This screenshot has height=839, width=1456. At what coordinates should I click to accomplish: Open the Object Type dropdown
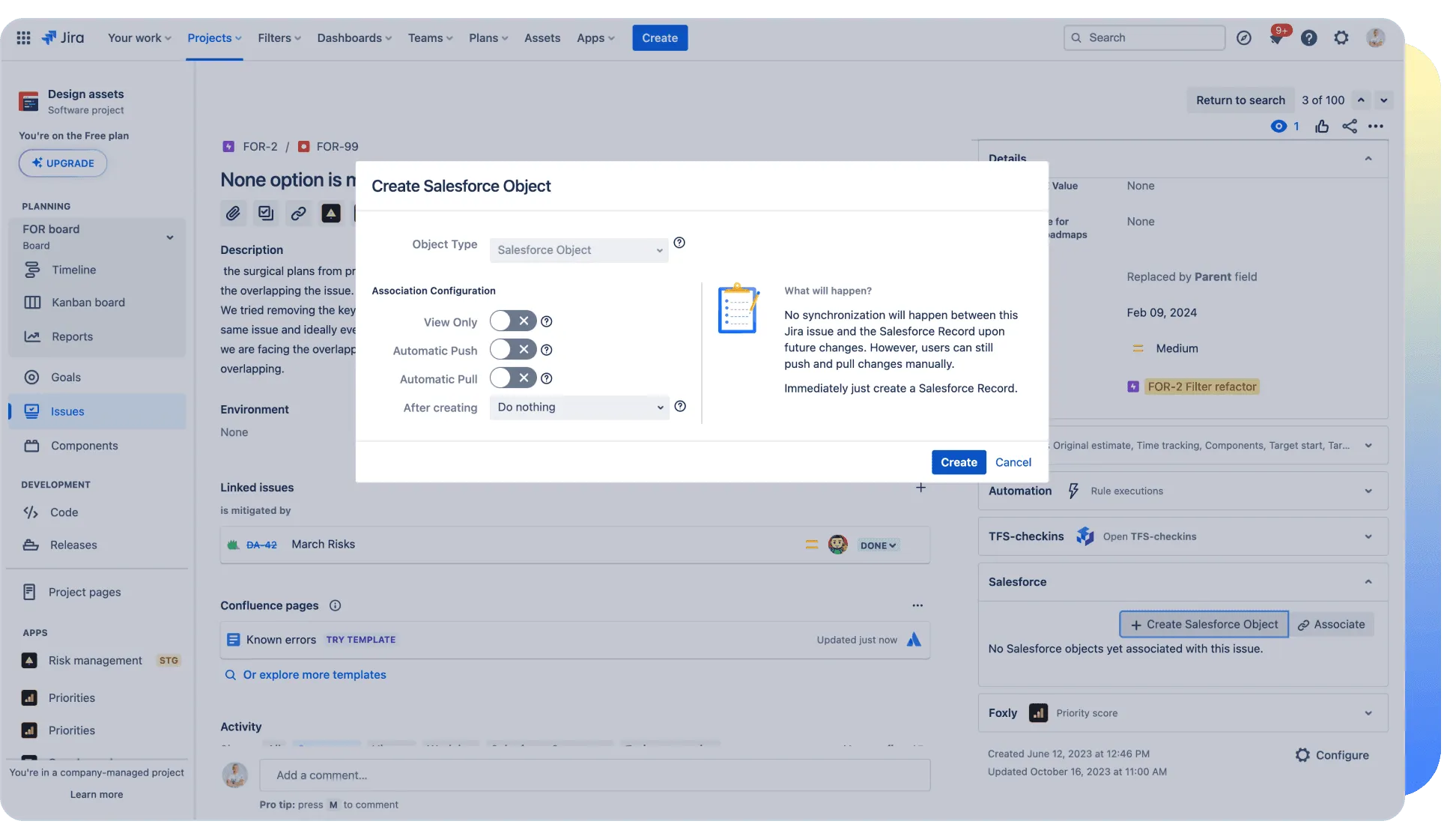pos(579,250)
